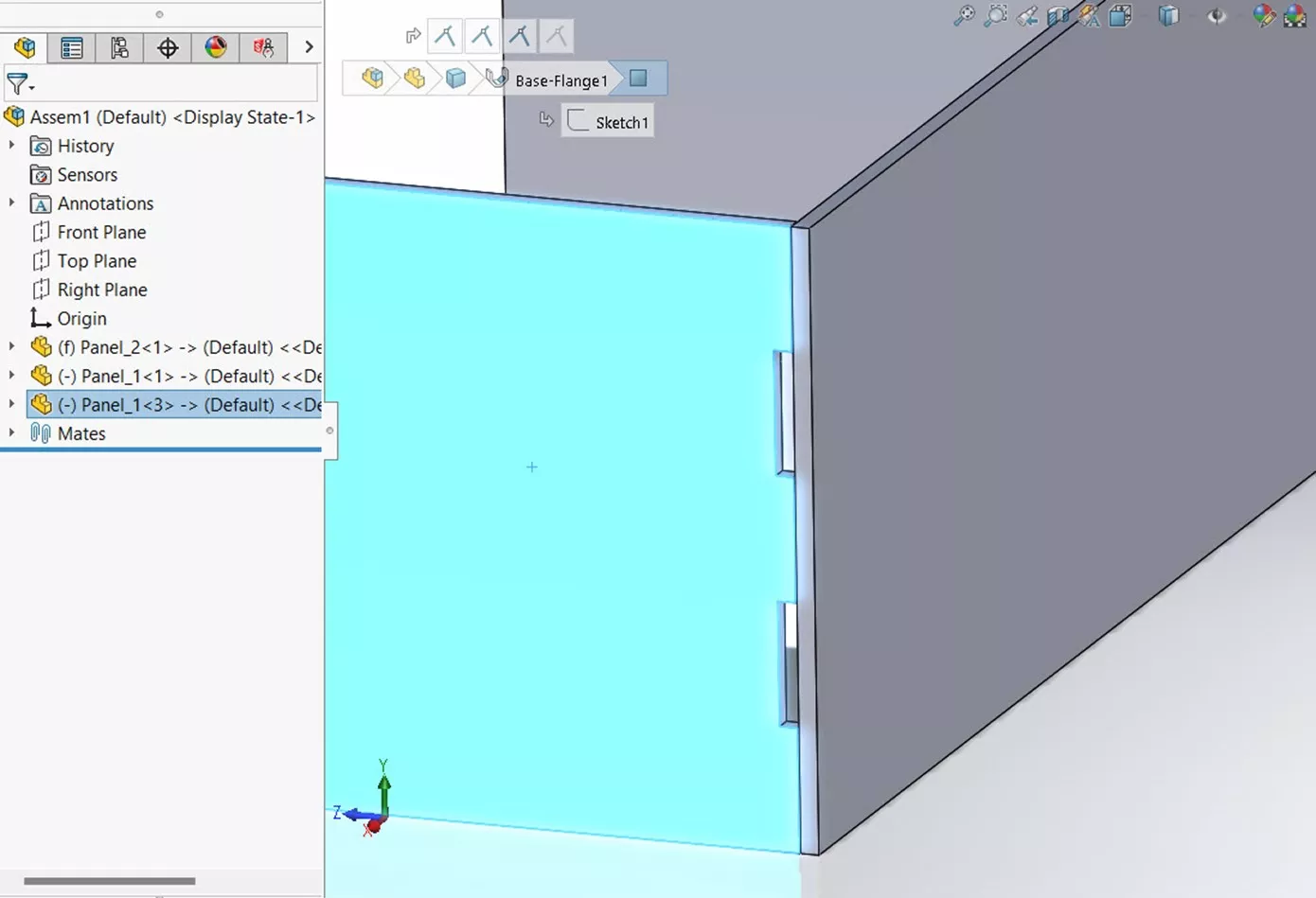Switch to the ConfigurationManager tab

[x=119, y=46]
